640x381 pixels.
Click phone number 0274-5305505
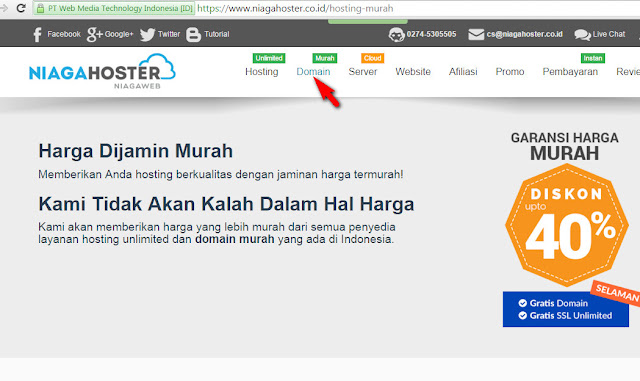(431, 34)
